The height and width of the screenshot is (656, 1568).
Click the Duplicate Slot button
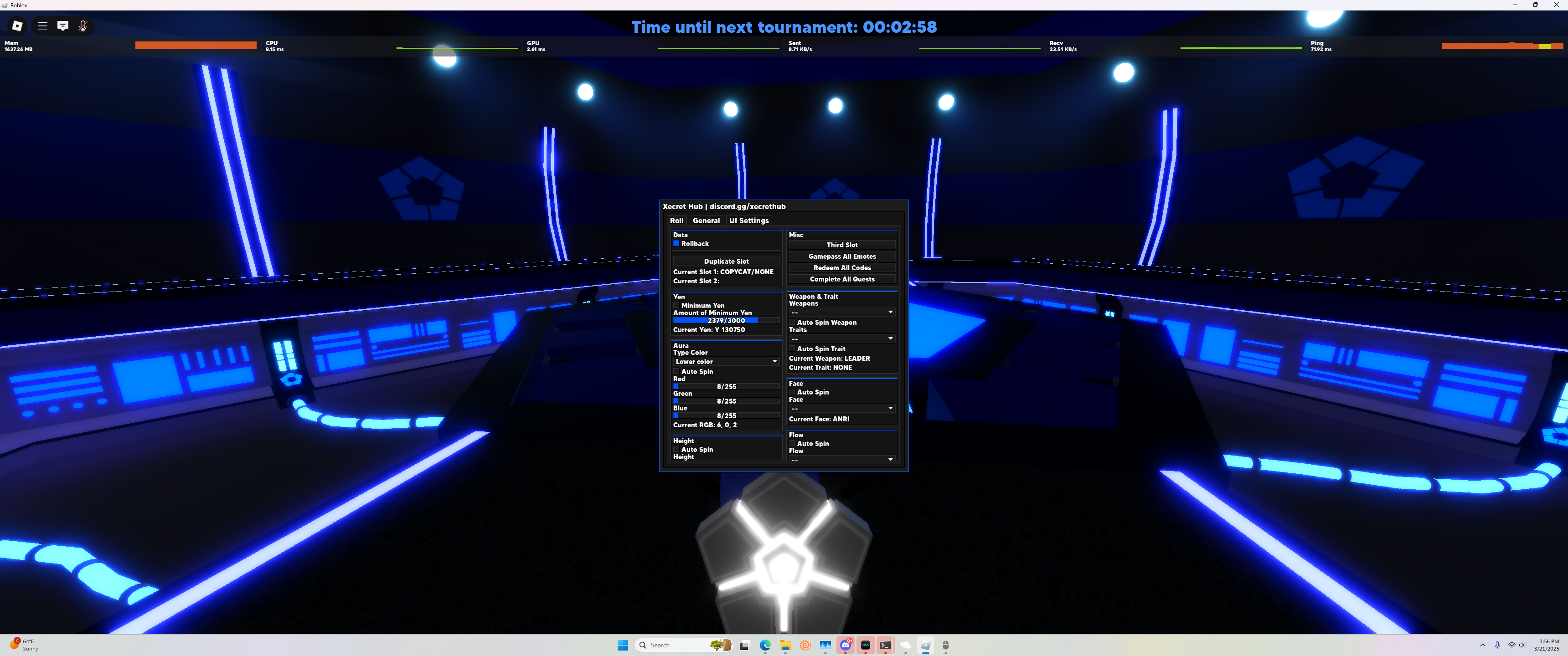pos(726,261)
